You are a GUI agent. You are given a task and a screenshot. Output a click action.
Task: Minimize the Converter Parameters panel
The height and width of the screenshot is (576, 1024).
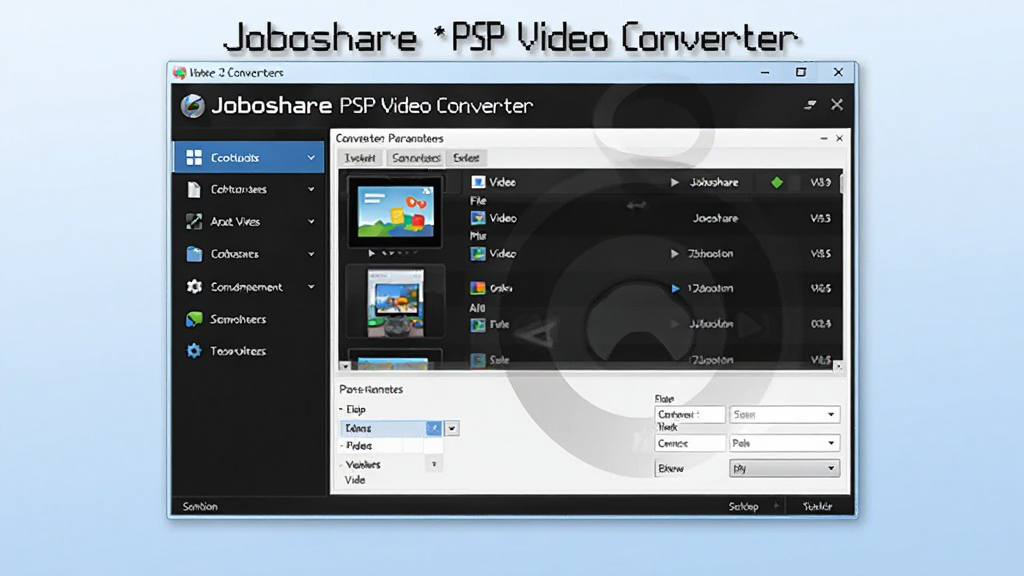[x=824, y=138]
